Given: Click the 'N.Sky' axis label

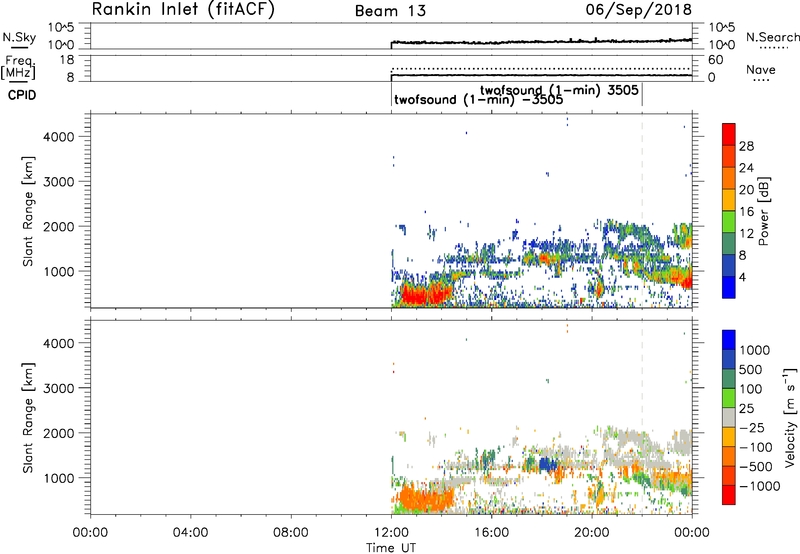Looking at the screenshot, I should (x=19, y=37).
